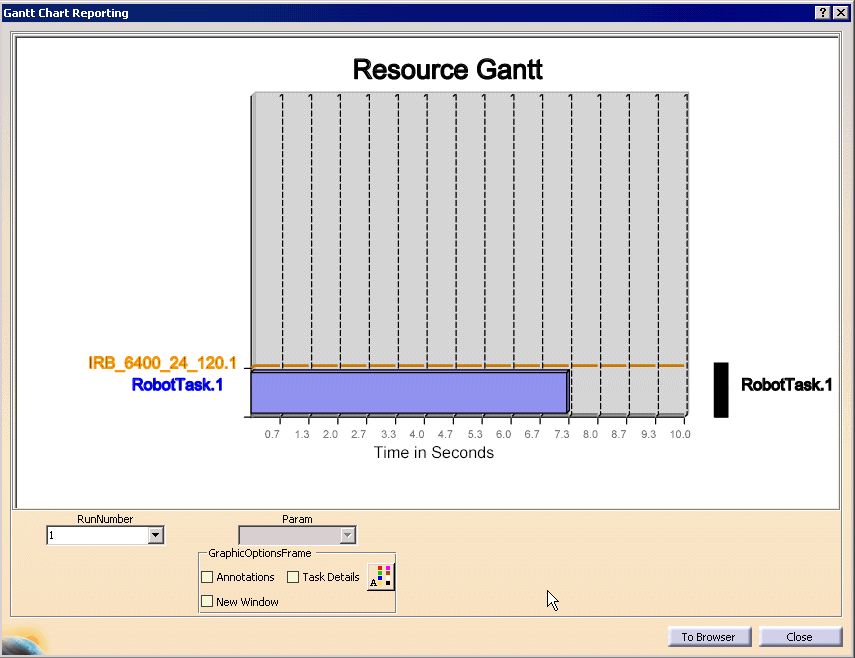The image size is (855, 658).
Task: Click the 10.0 time axis tick label
Action: pos(680,435)
